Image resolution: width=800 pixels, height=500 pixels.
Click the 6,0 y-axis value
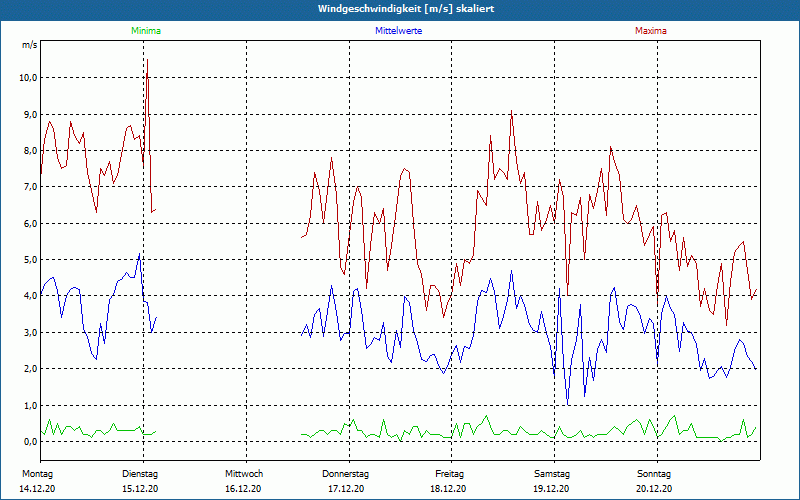click(x=29, y=223)
